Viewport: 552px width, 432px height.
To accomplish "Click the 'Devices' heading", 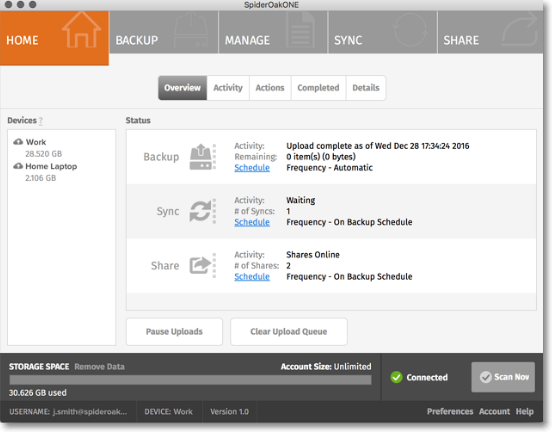I will pos(22,121).
